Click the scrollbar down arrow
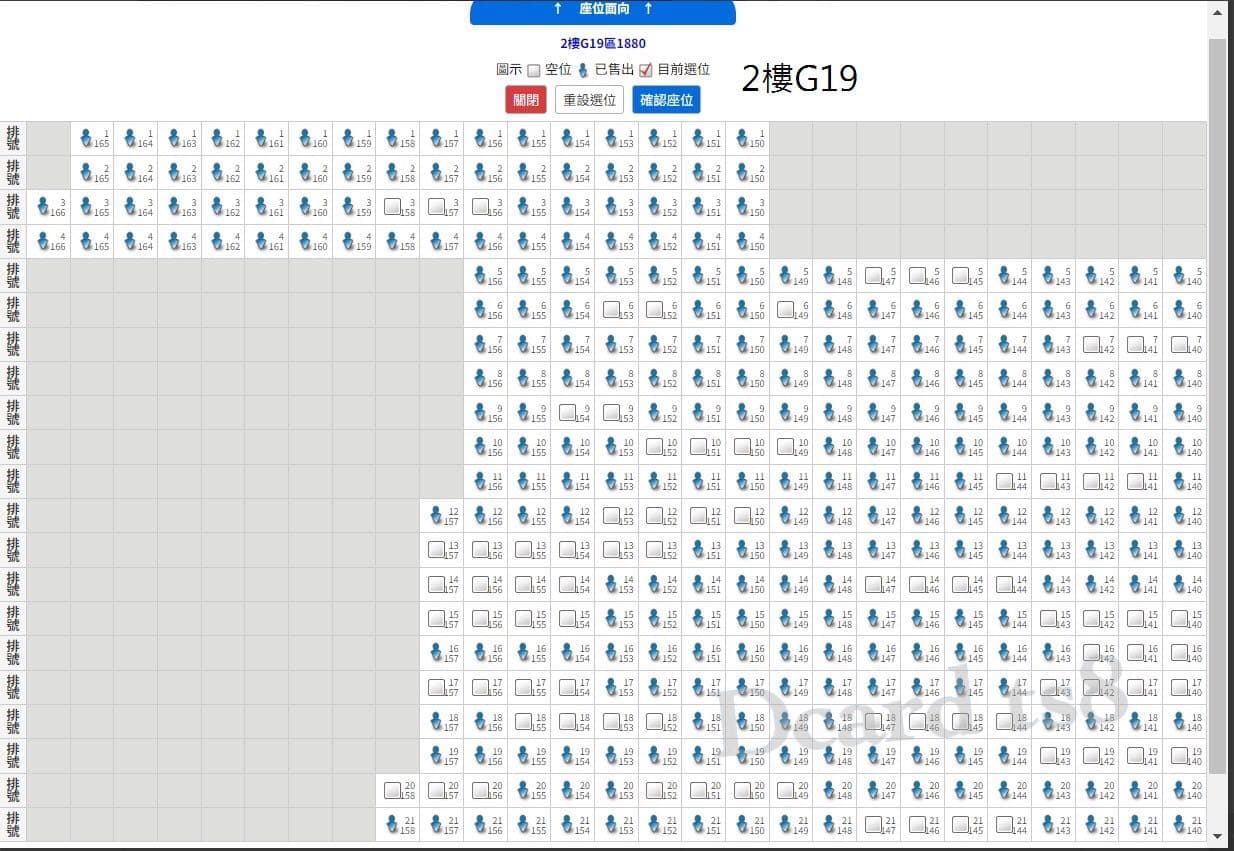This screenshot has width=1234, height=851. coord(1217,836)
